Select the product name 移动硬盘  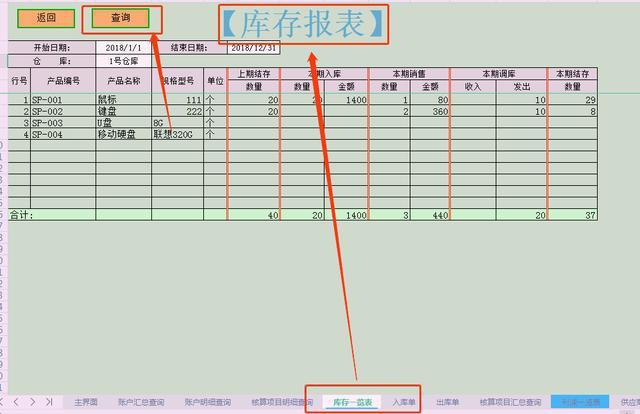124,134
